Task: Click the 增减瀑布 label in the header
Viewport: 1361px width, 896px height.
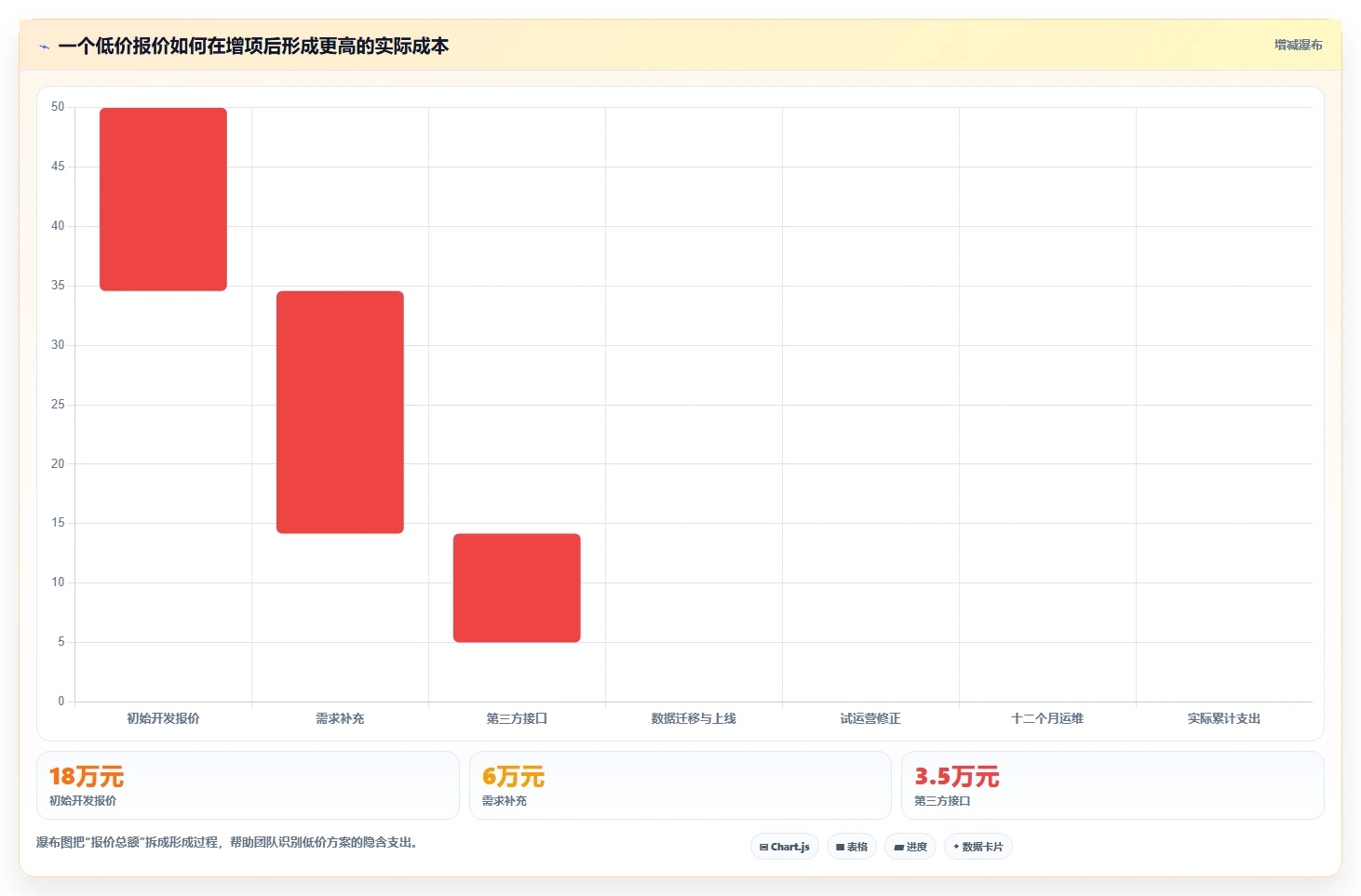Action: (1298, 45)
